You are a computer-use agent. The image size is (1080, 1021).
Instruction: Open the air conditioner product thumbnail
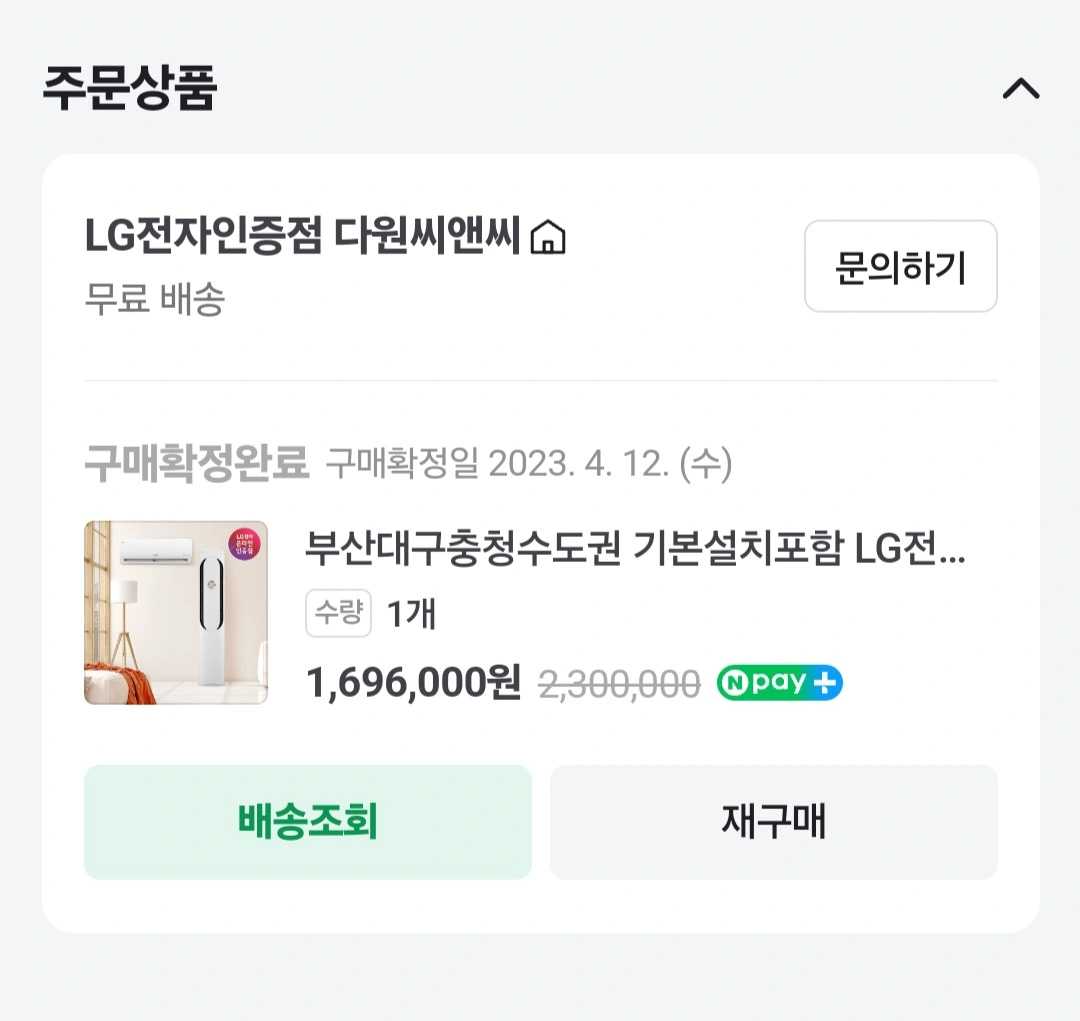tap(176, 612)
